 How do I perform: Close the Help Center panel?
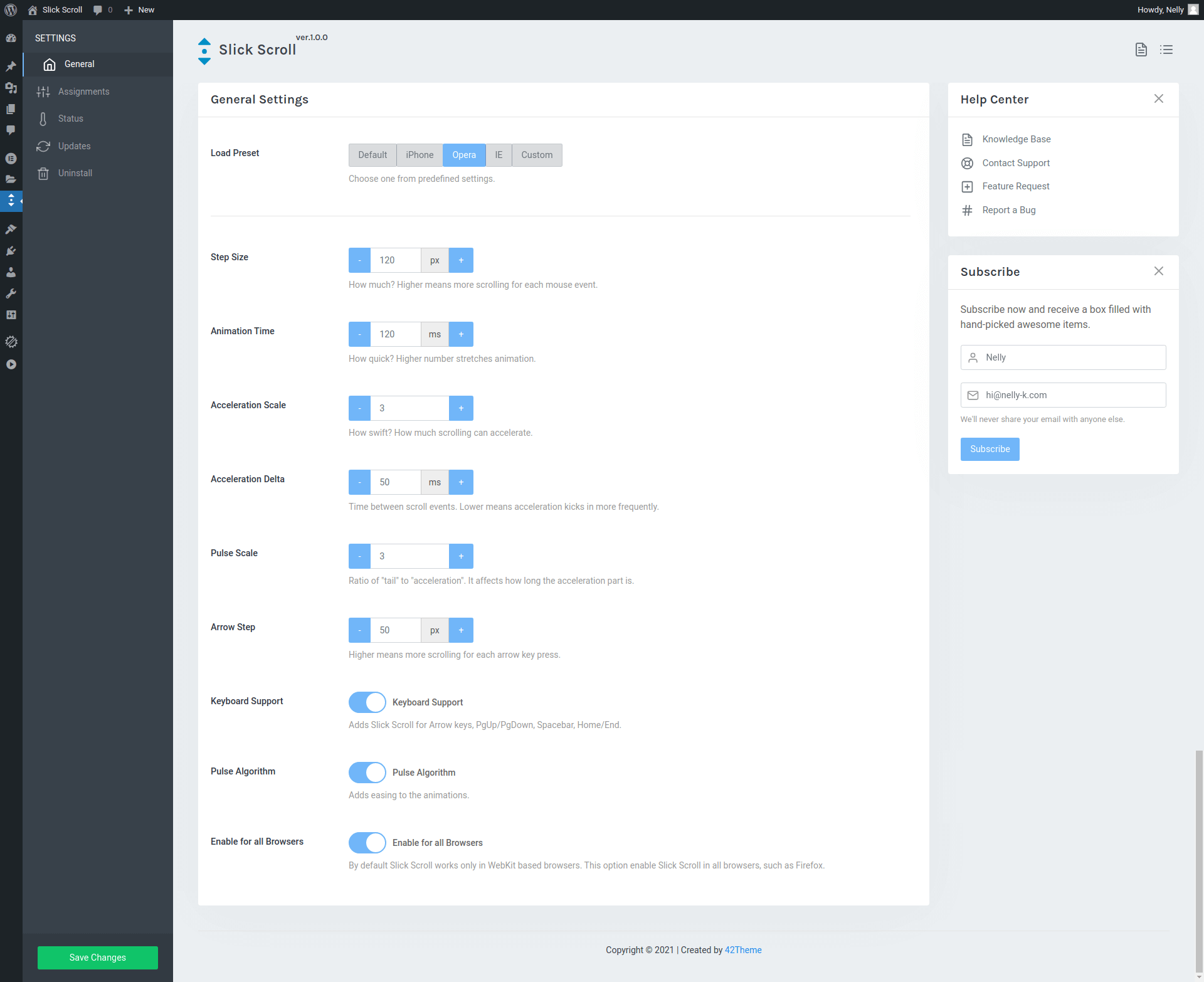1159,98
